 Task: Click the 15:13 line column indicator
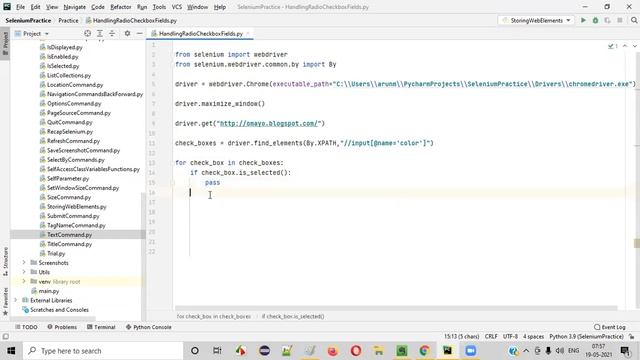tap(462, 337)
